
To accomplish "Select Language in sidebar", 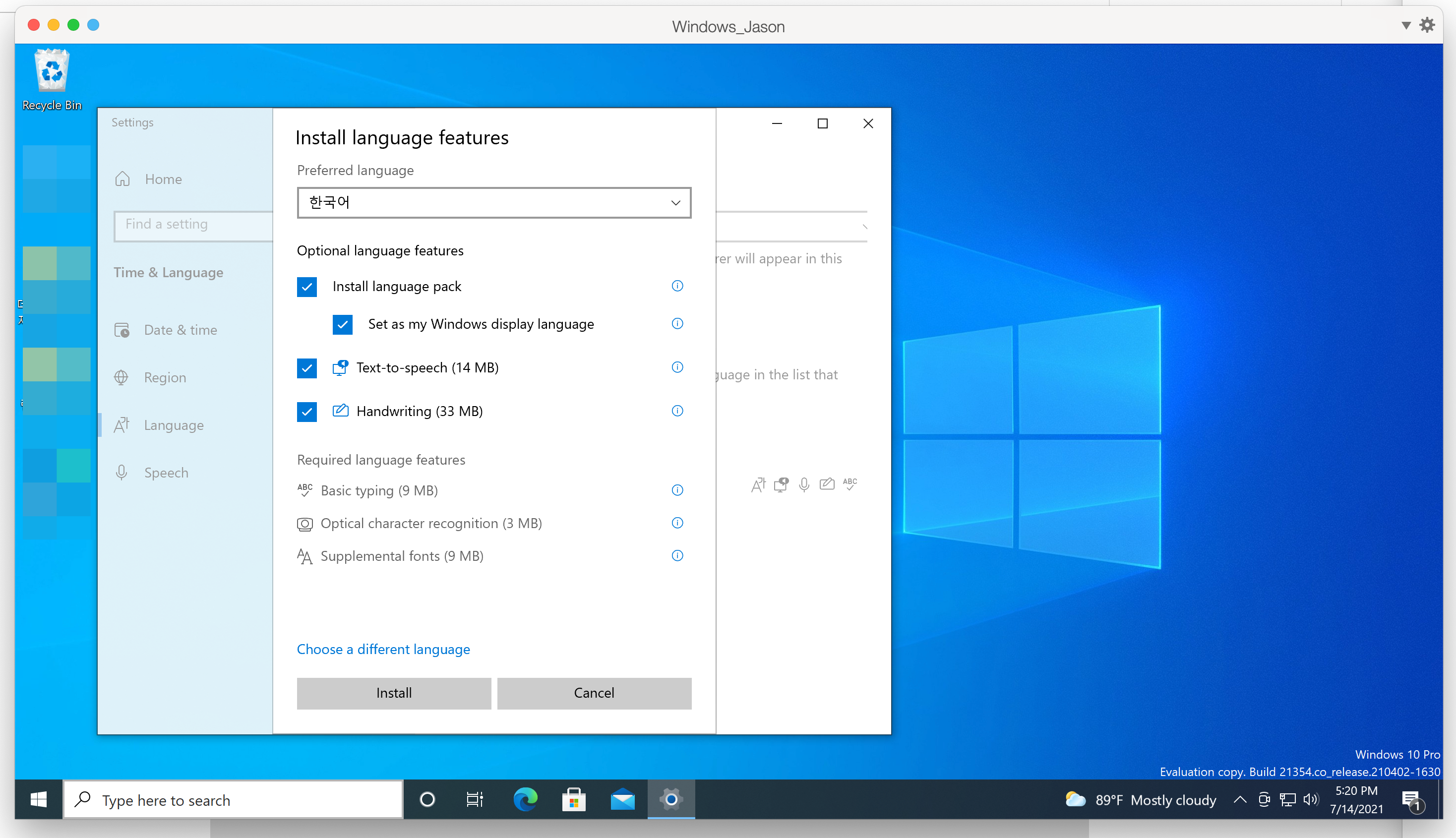I will pyautogui.click(x=159, y=425).
